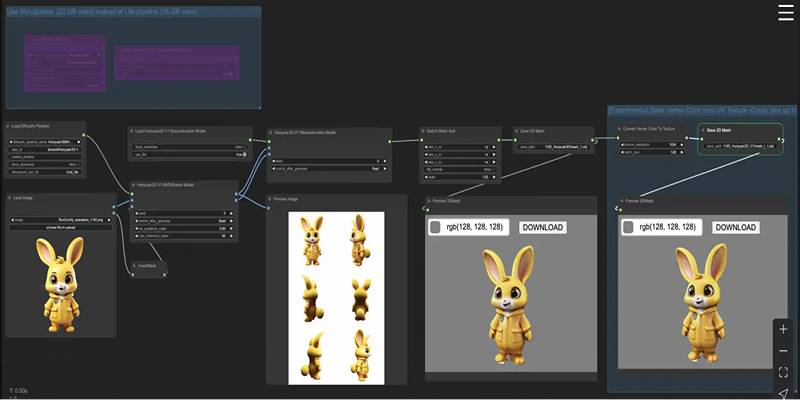Click the rgb(128, 128, 128) field in left preview
800x400 pixels.
pos(474,228)
